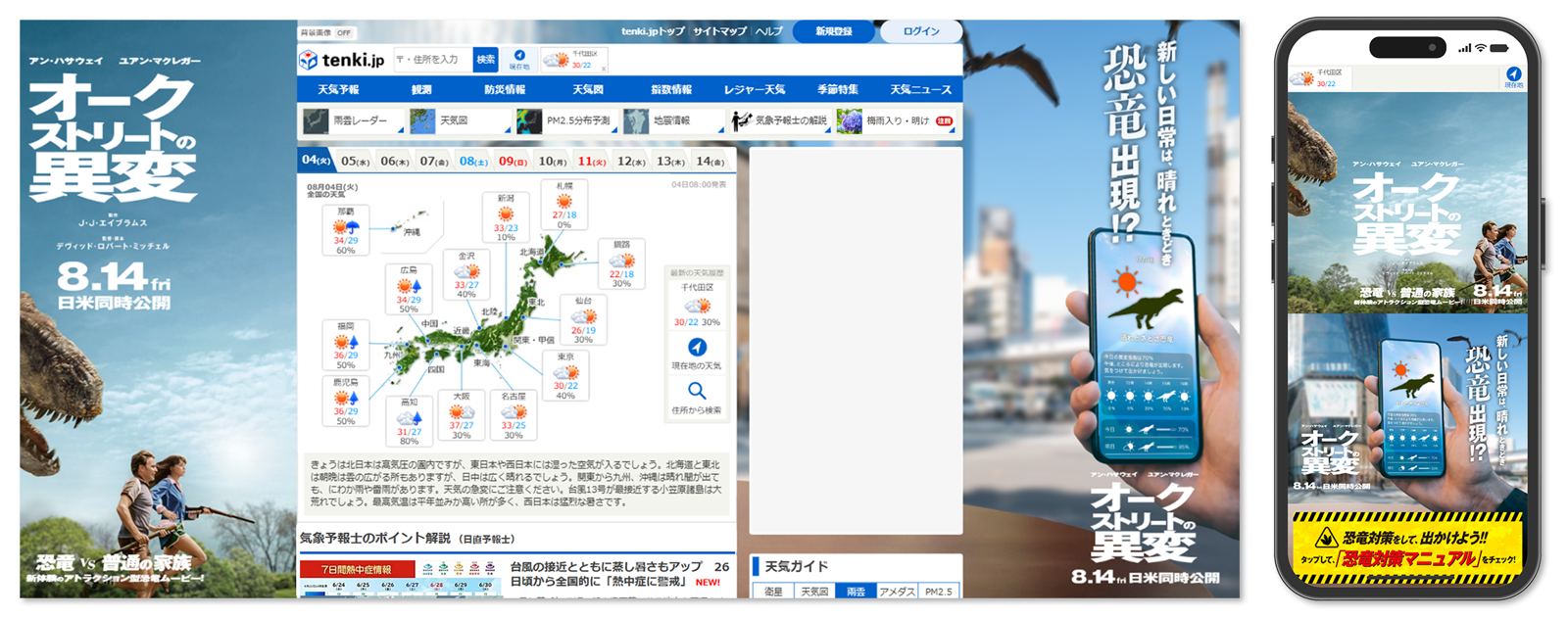The width and height of the screenshot is (1568, 618).
Task: Click the 新規登録 button
Action: point(834,31)
